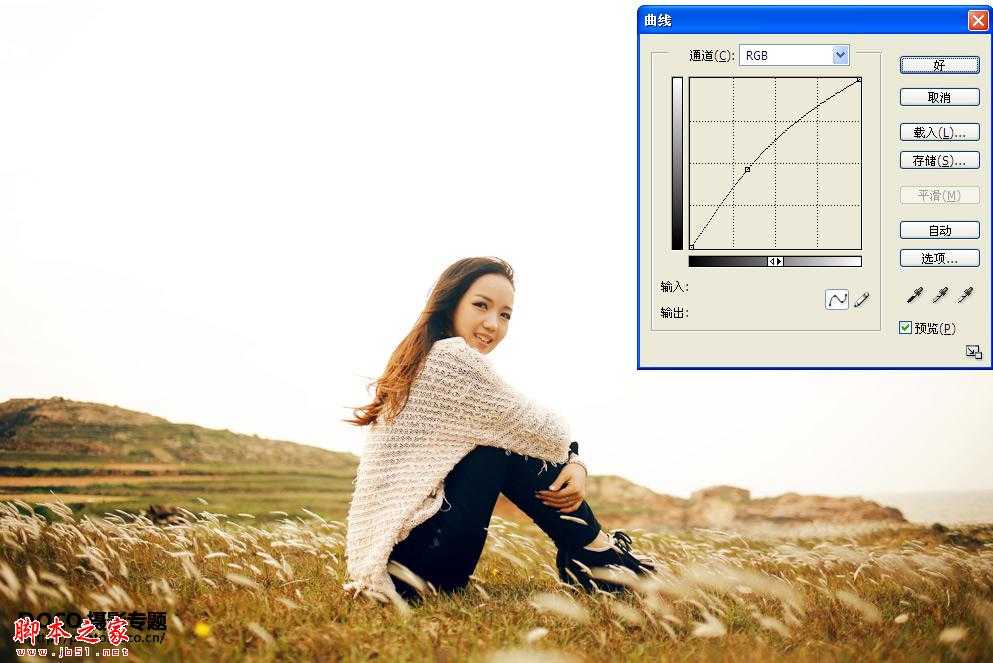
Task: Click the 存储(S)... Save button
Action: coord(939,160)
